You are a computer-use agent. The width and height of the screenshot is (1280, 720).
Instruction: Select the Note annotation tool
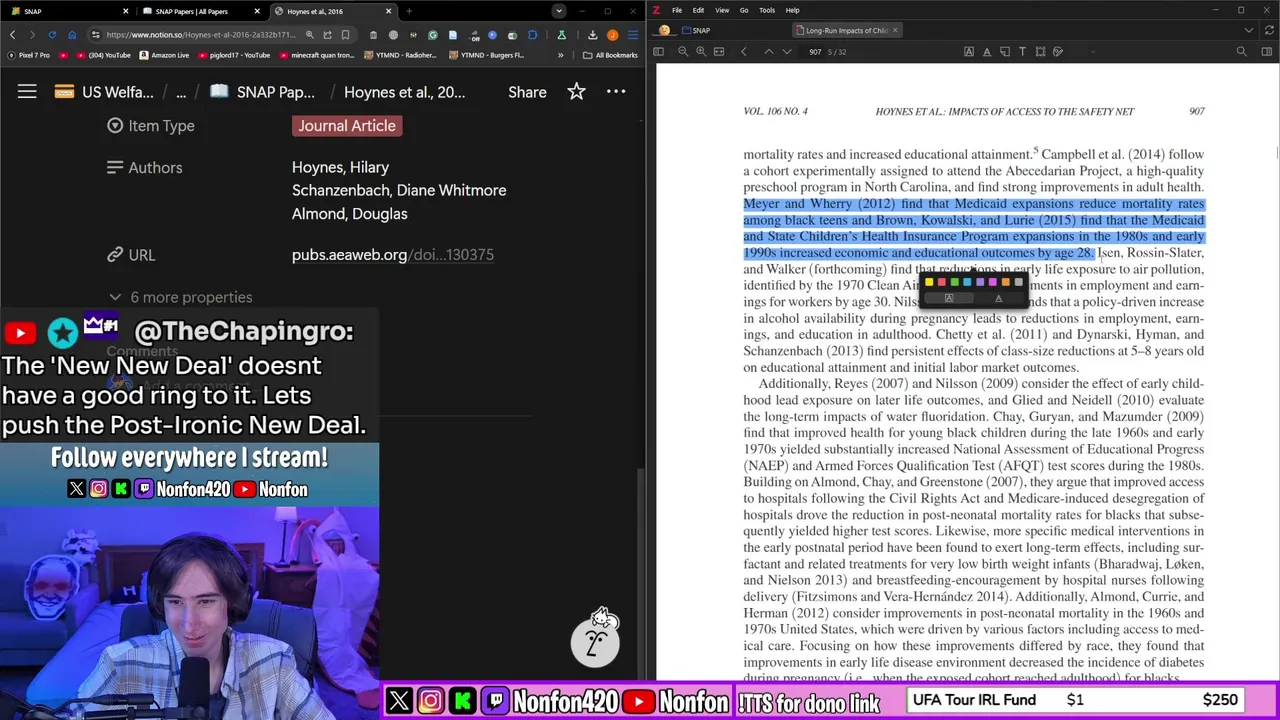tap(1005, 51)
